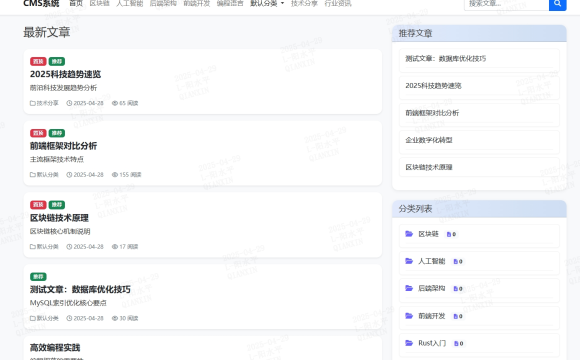The height and width of the screenshot is (360, 580).
Task: Open 人工智能 in the top navigation
Action: click(x=129, y=3)
